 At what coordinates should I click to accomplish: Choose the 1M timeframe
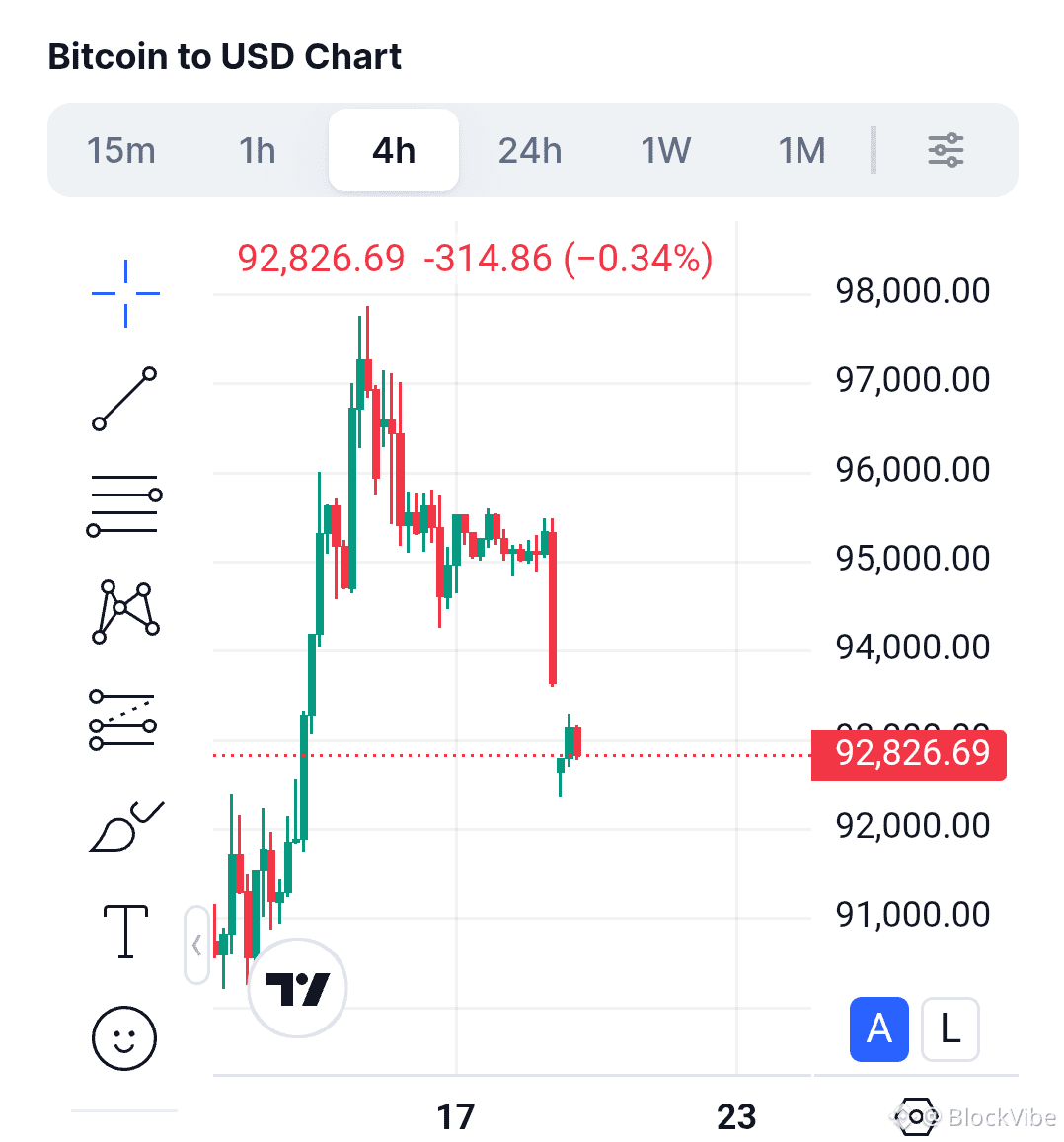point(801,151)
